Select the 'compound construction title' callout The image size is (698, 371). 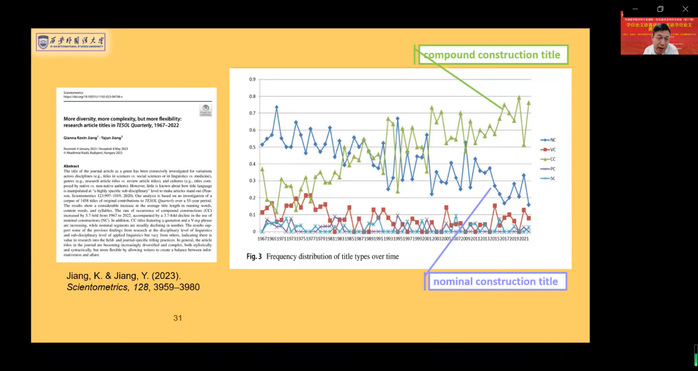coord(493,55)
